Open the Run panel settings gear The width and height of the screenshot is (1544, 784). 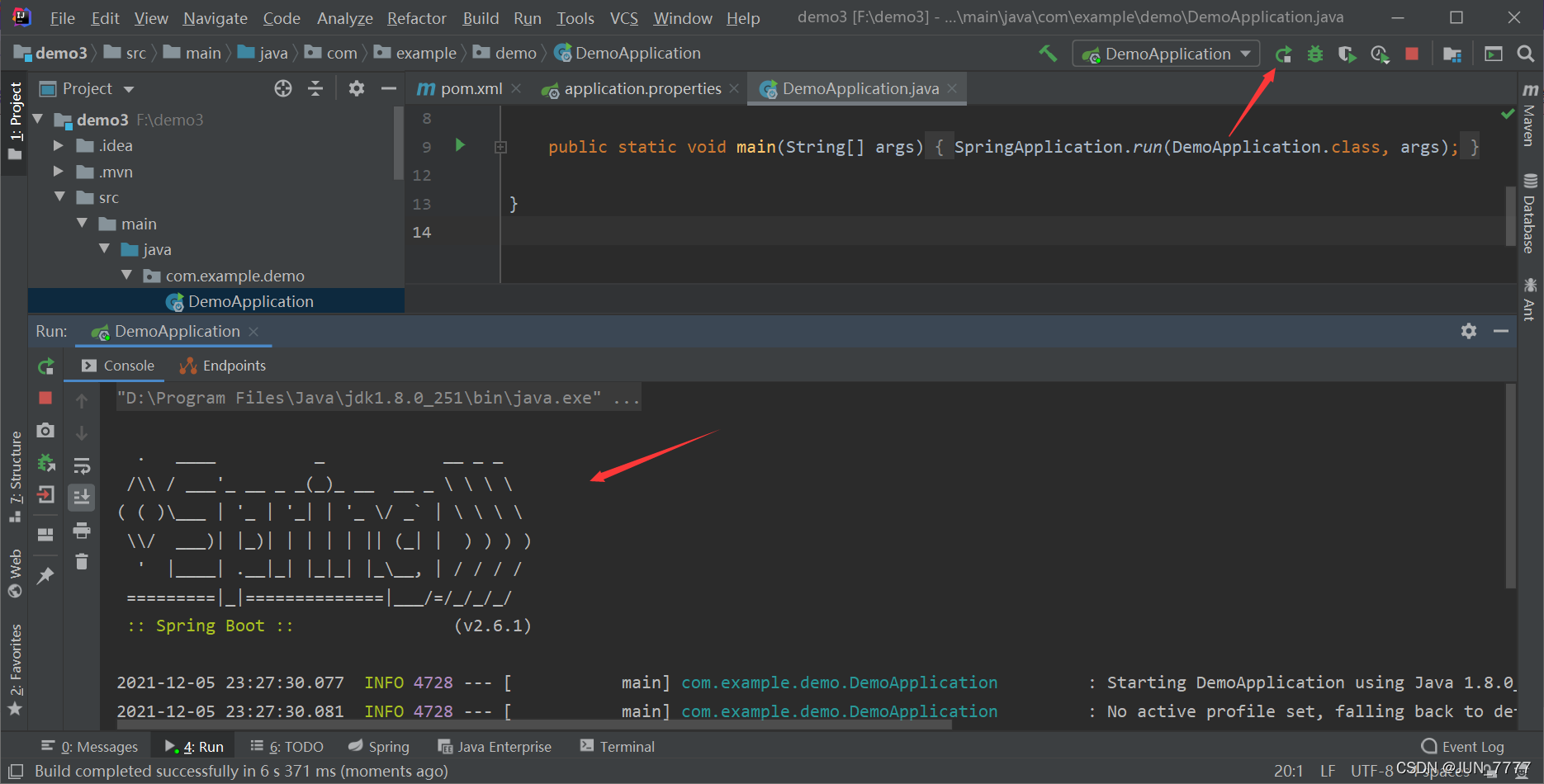tap(1469, 331)
